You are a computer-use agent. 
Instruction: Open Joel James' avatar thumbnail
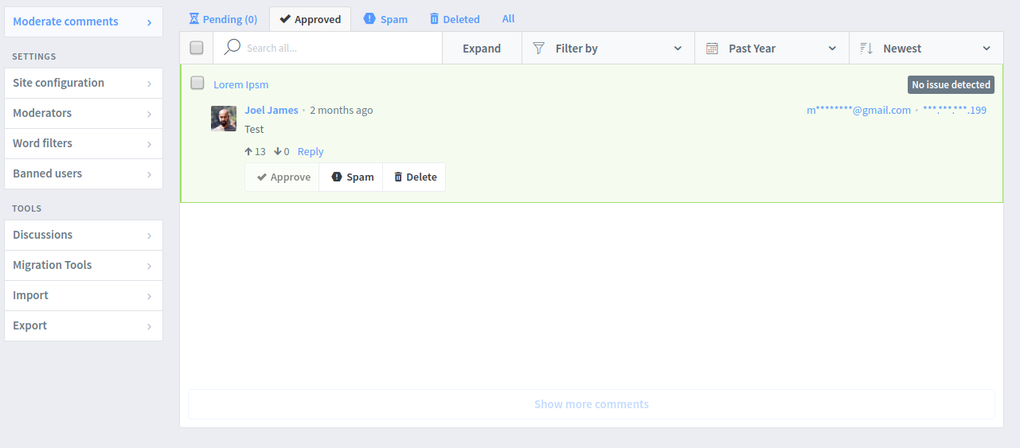[x=224, y=118]
